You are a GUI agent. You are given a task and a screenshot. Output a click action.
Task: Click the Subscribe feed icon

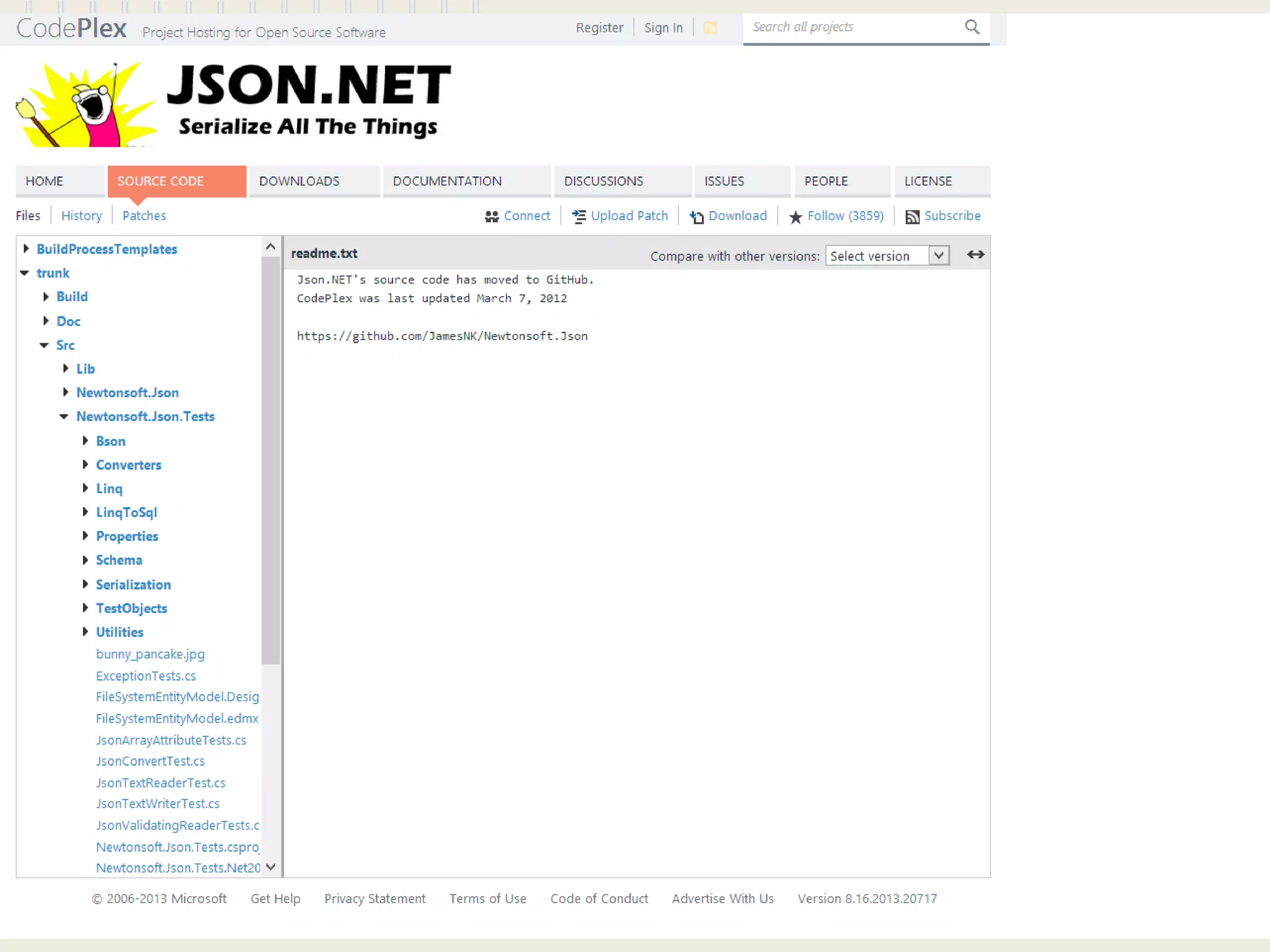(x=912, y=216)
